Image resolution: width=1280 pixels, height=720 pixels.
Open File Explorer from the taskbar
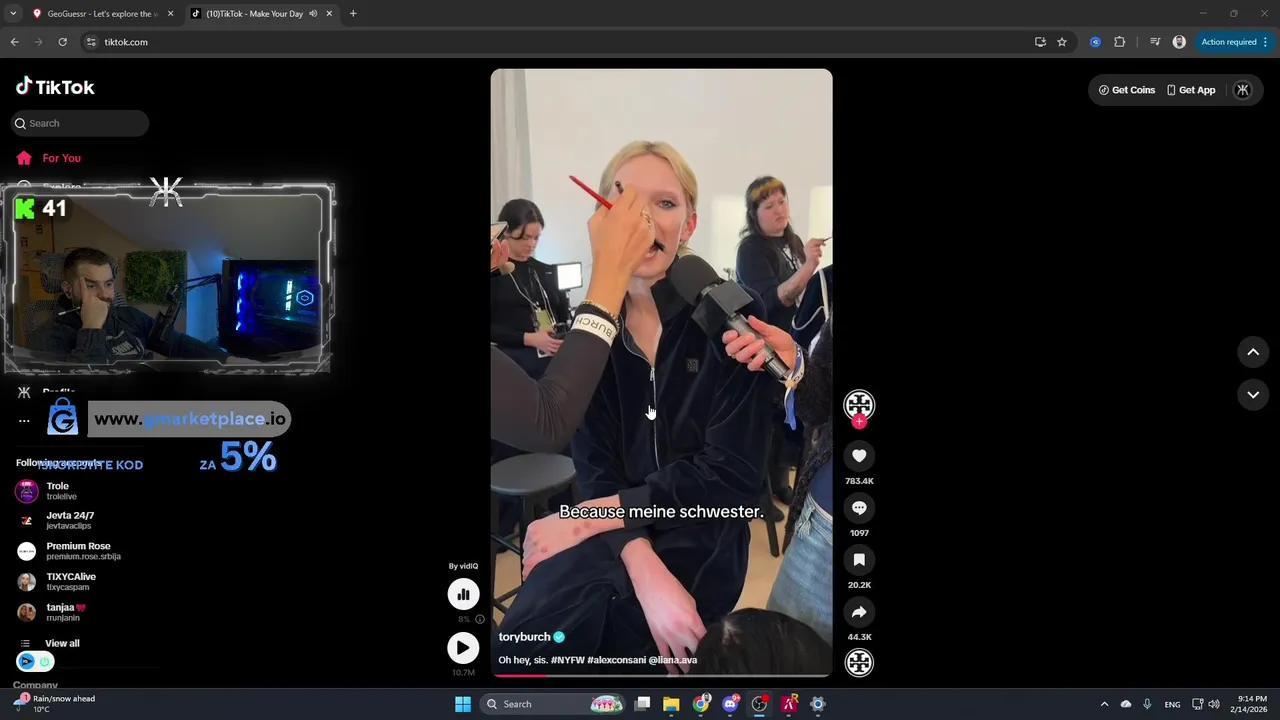(x=671, y=704)
